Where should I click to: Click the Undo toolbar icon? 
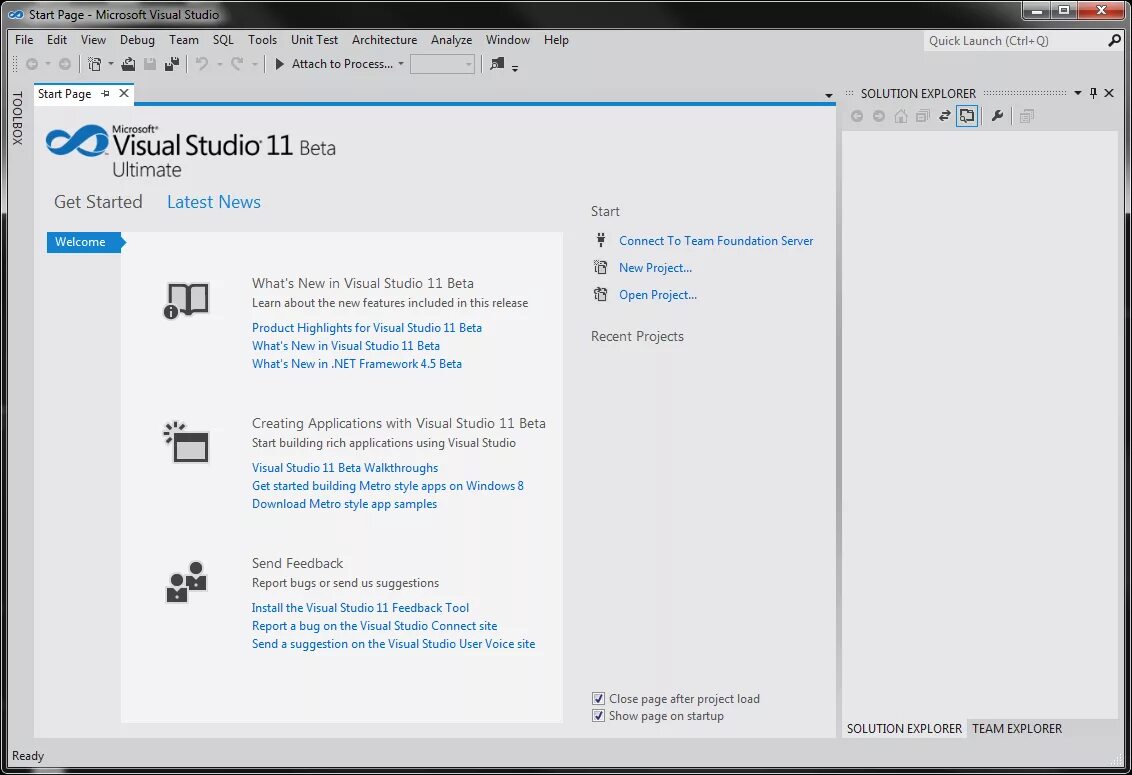point(202,64)
